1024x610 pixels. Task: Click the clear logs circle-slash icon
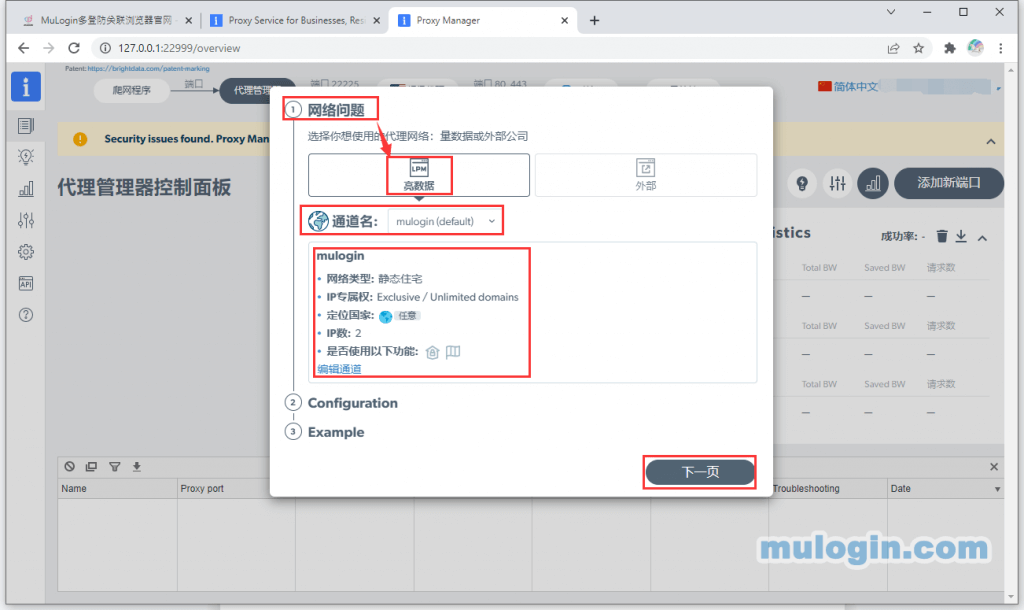coord(69,466)
